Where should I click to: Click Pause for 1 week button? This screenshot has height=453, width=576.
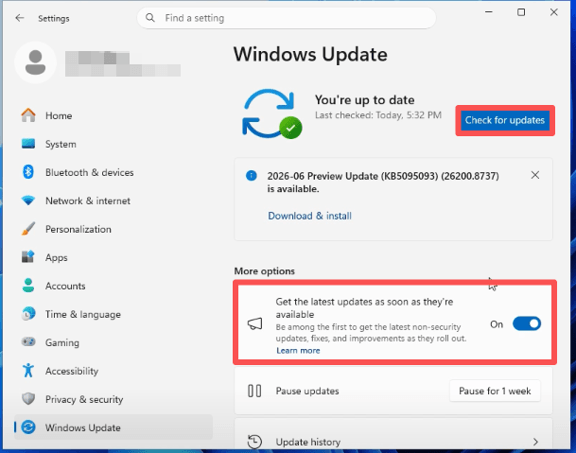tap(495, 391)
